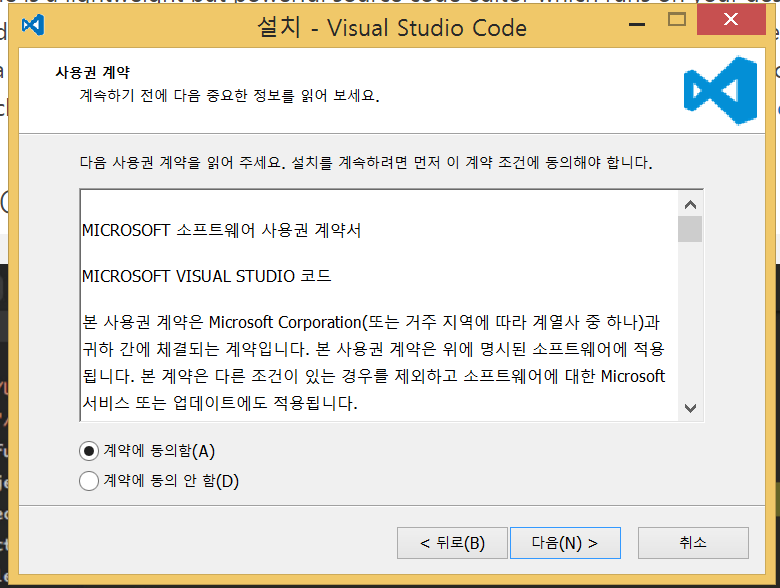Click the license scrollbar up arrow
780x588 pixels.
690,204
